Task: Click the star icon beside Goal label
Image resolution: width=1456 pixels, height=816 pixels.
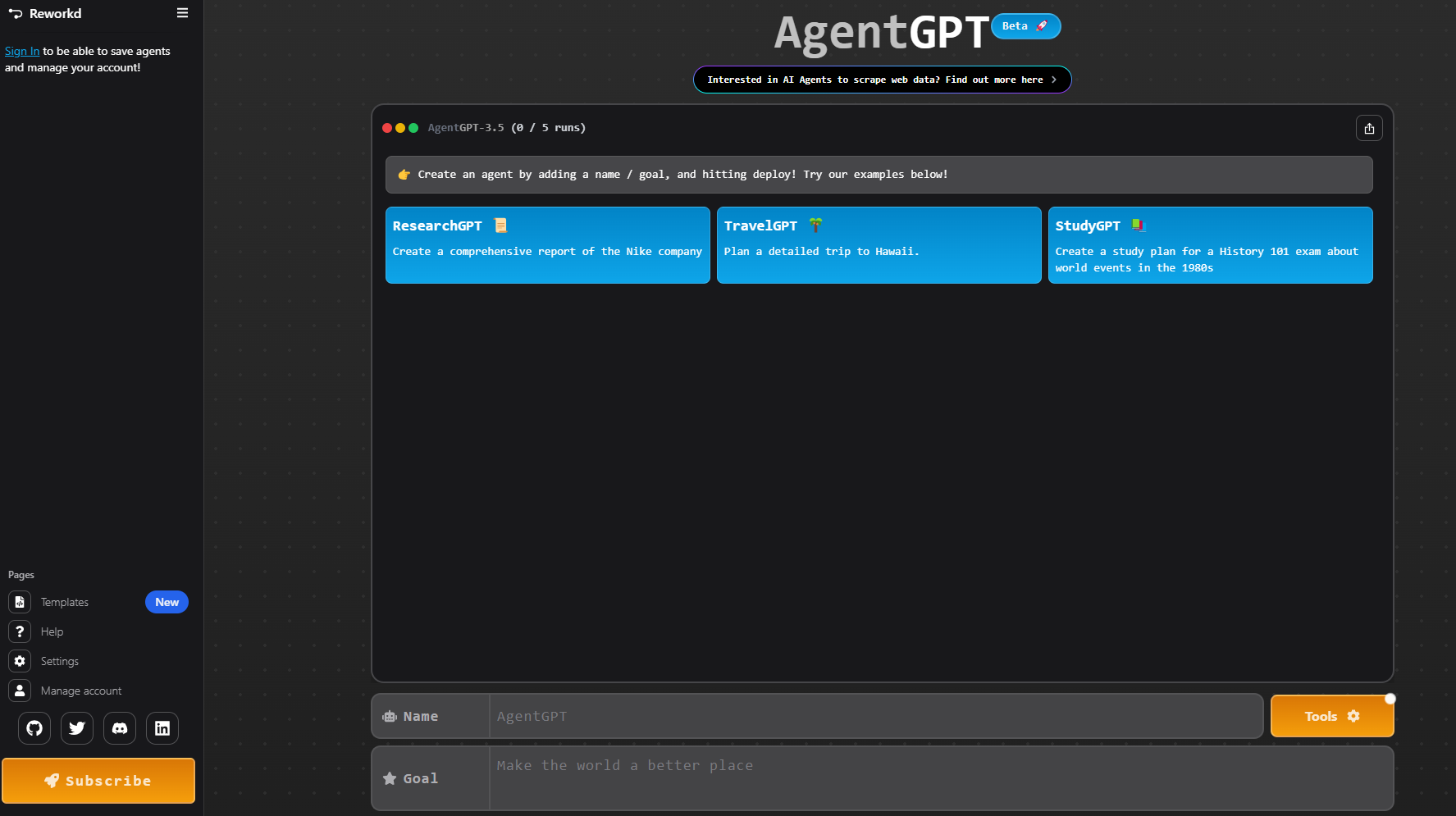Action: tap(390, 778)
